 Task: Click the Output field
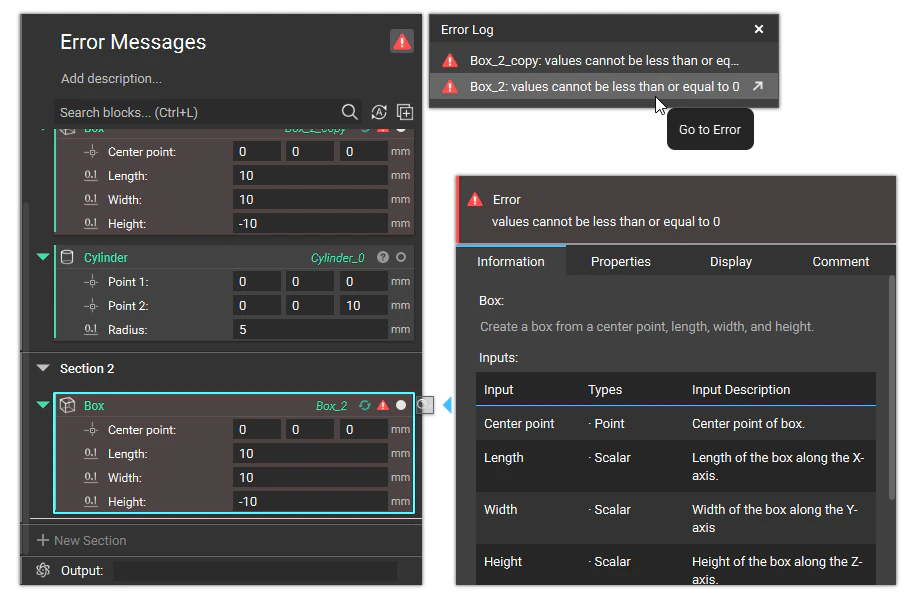[x=255, y=571]
